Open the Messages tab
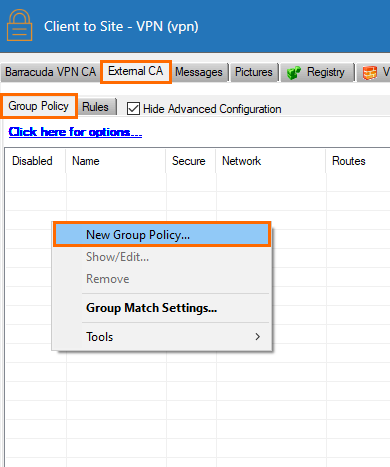 pyautogui.click(x=199, y=72)
